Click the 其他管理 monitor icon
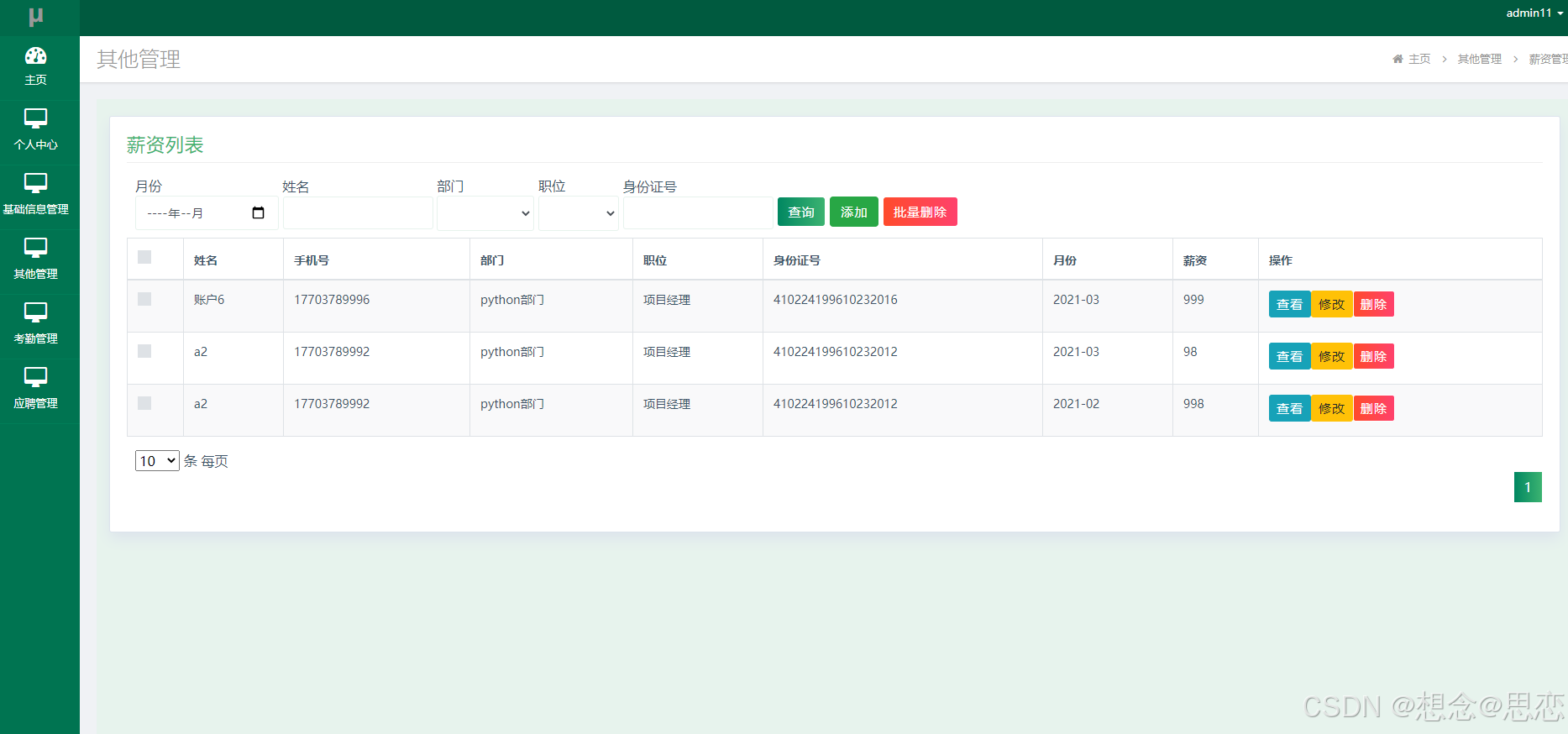The height and width of the screenshot is (734, 1568). 35,248
